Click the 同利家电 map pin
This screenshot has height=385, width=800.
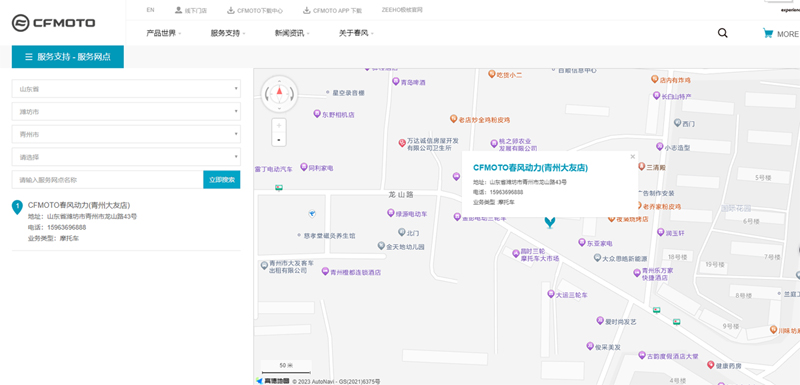tap(304, 167)
